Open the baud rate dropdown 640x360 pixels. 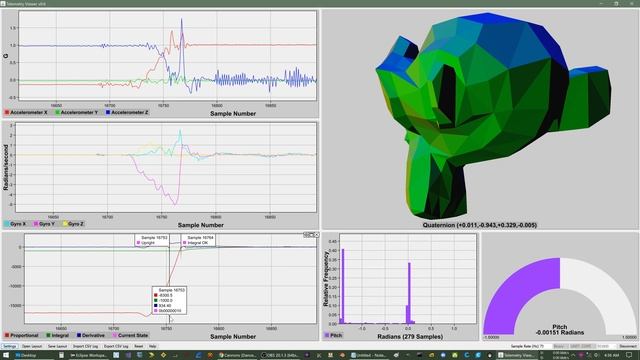point(606,346)
